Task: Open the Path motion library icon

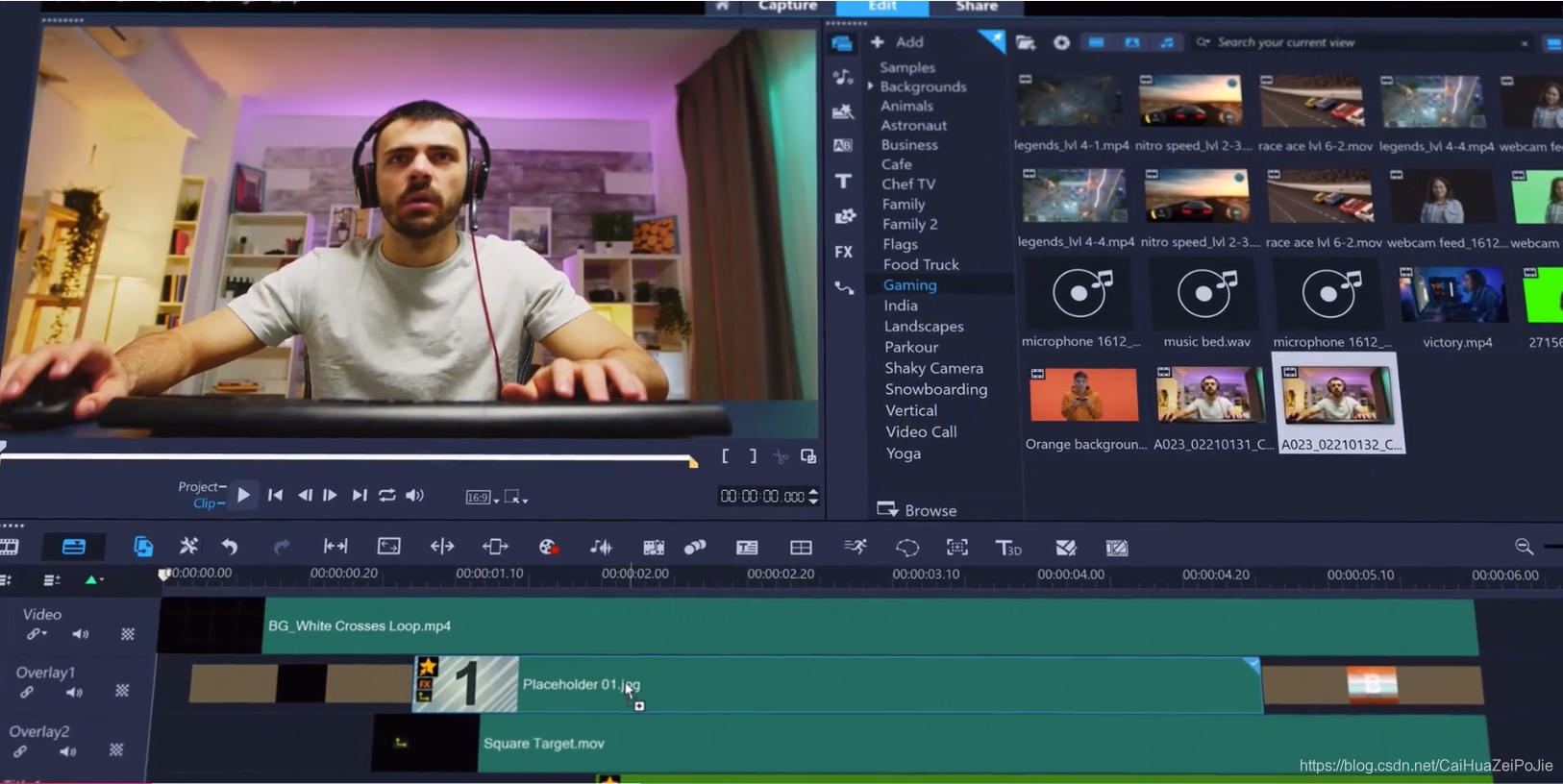Action: click(844, 287)
